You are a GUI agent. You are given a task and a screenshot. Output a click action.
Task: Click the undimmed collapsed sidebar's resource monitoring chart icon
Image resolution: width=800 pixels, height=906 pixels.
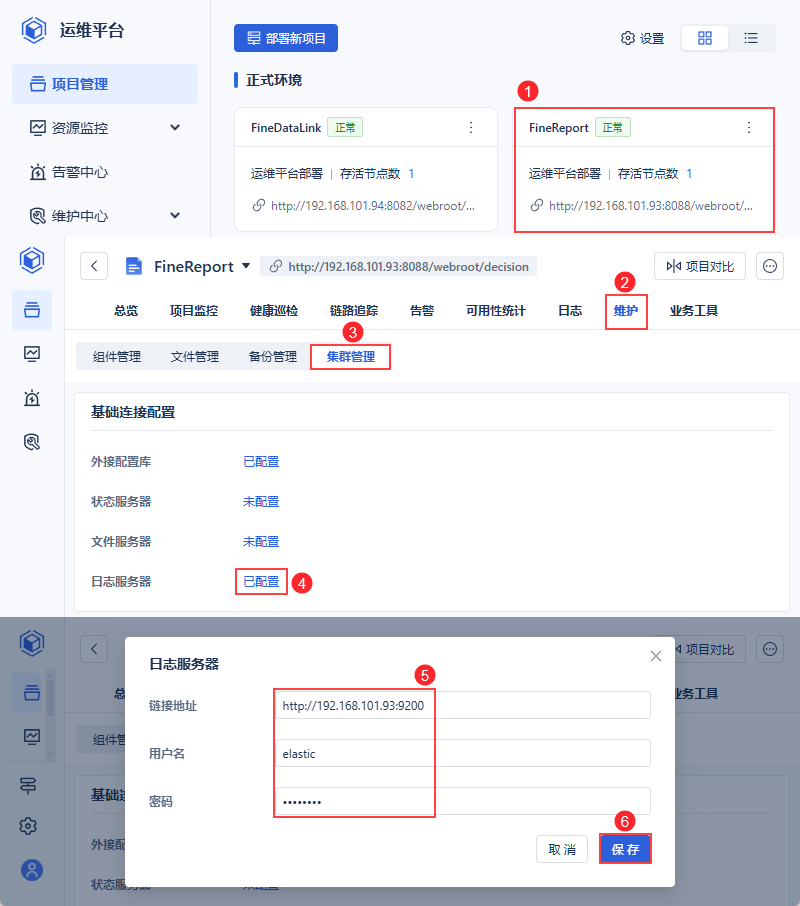click(32, 354)
